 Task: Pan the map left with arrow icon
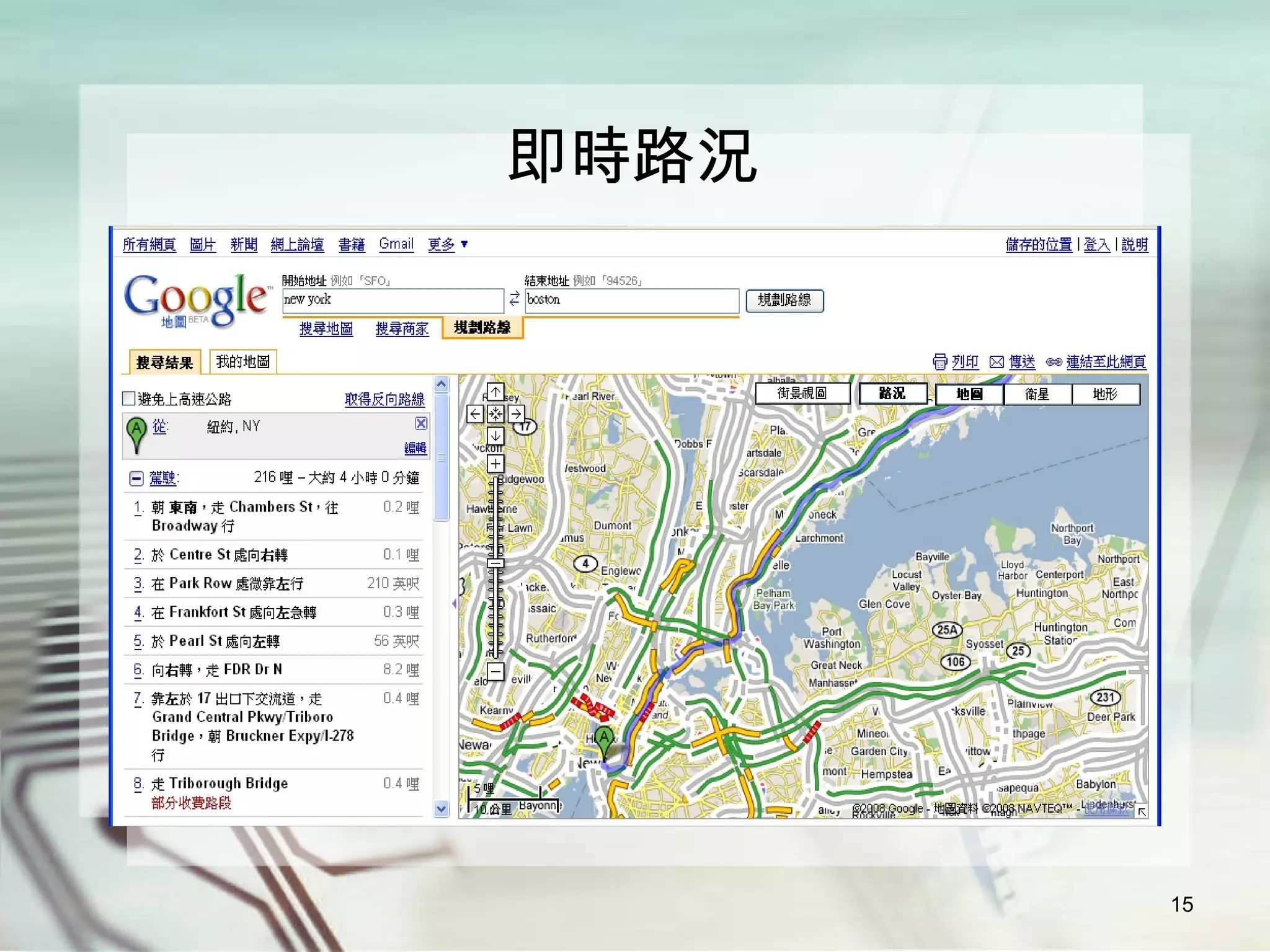point(474,413)
